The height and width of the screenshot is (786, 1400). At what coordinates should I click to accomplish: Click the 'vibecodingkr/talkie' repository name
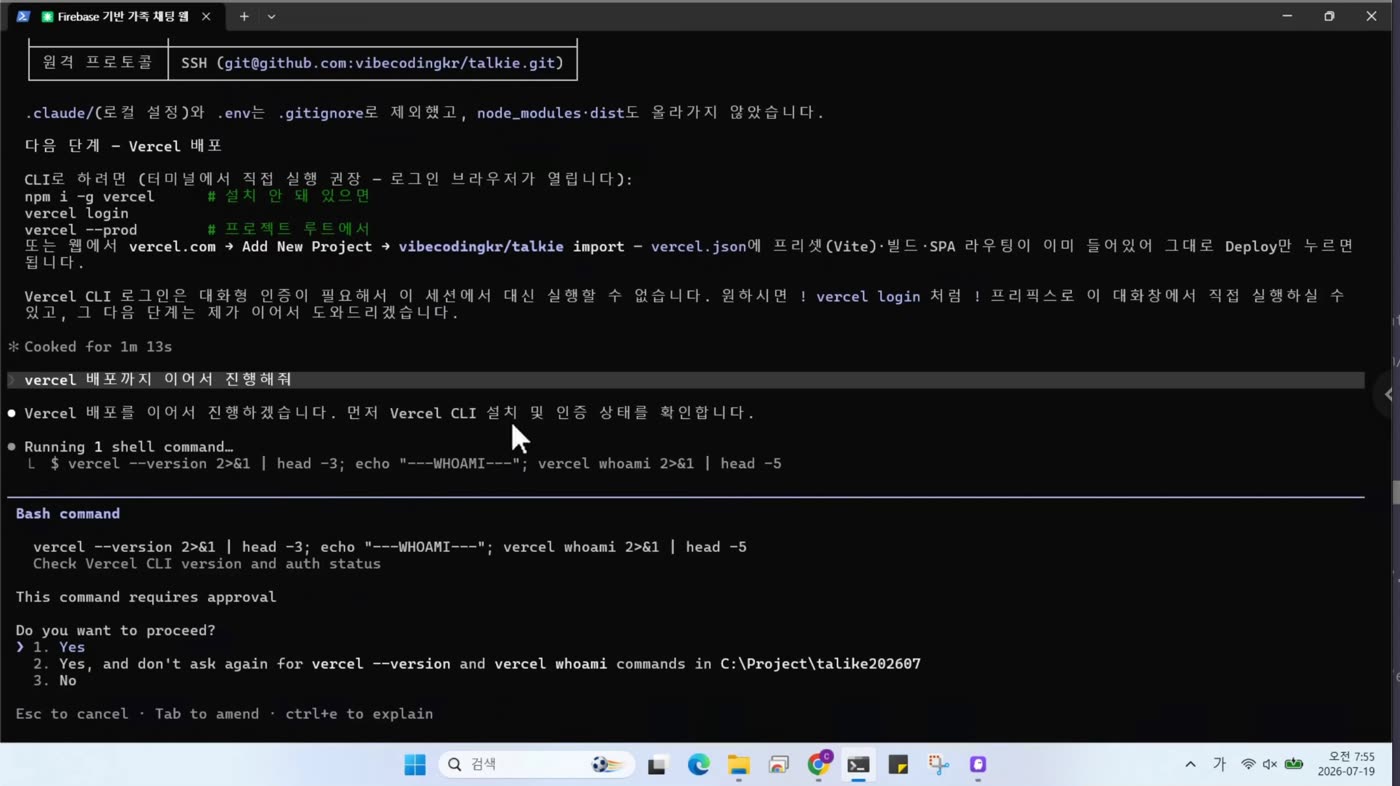pos(481,246)
